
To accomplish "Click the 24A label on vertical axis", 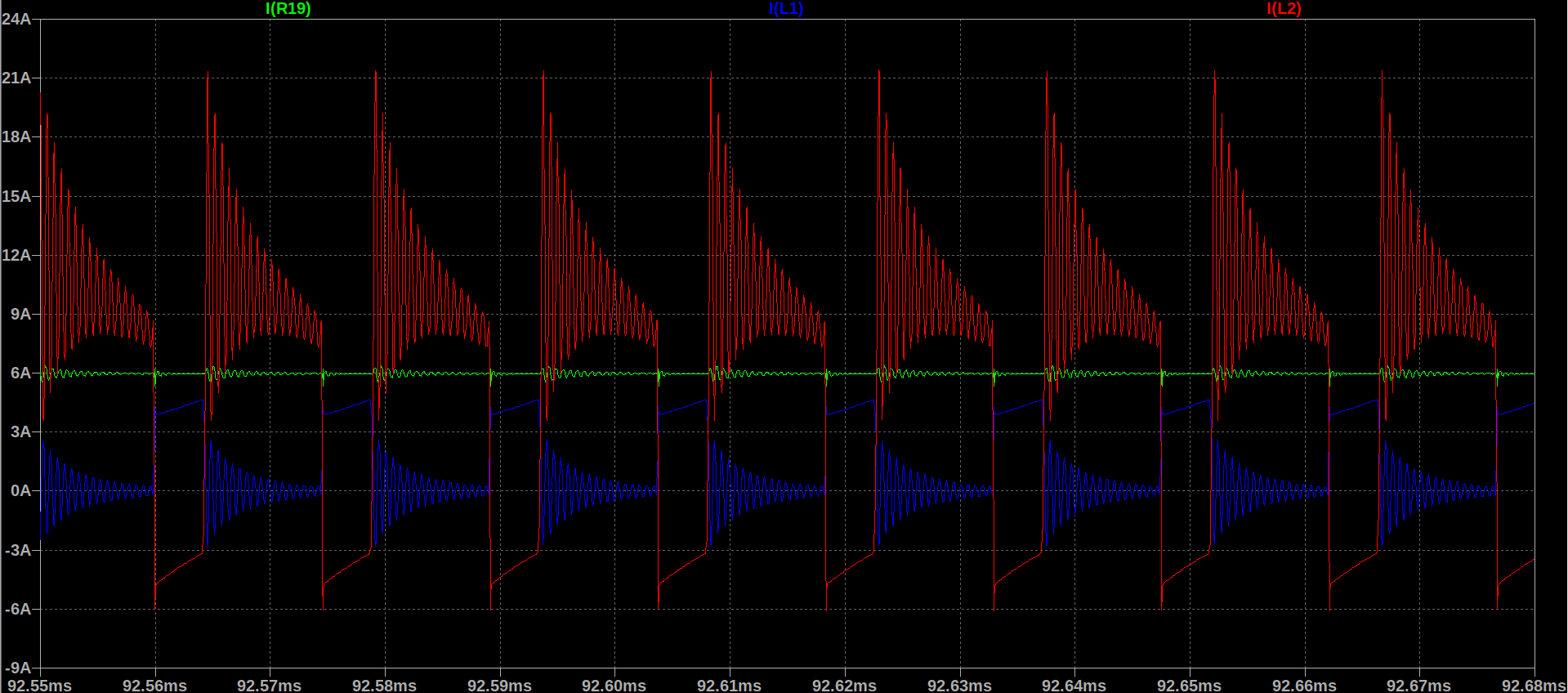I will tap(16, 19).
